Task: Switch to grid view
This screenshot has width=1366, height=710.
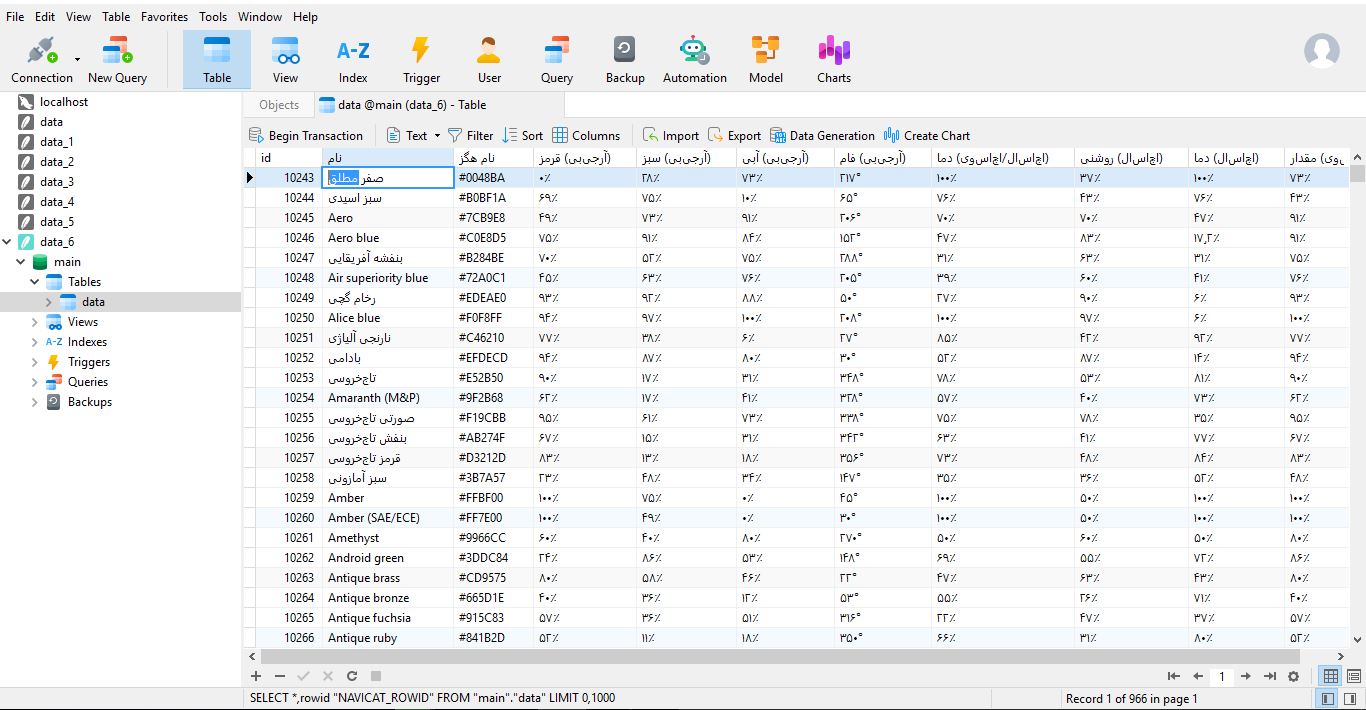Action: [1330, 676]
